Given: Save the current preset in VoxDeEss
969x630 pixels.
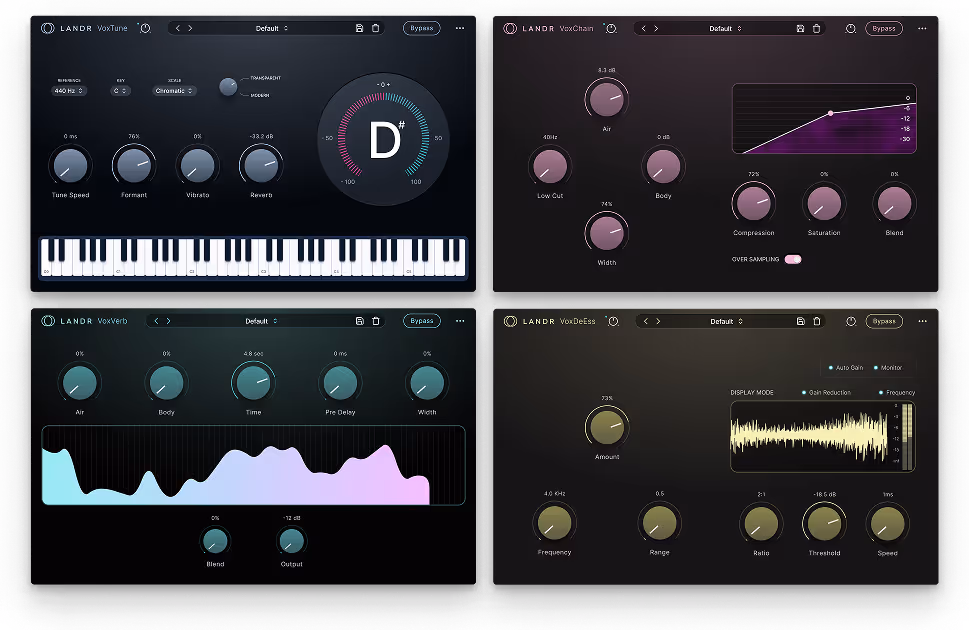Looking at the screenshot, I should [x=800, y=321].
